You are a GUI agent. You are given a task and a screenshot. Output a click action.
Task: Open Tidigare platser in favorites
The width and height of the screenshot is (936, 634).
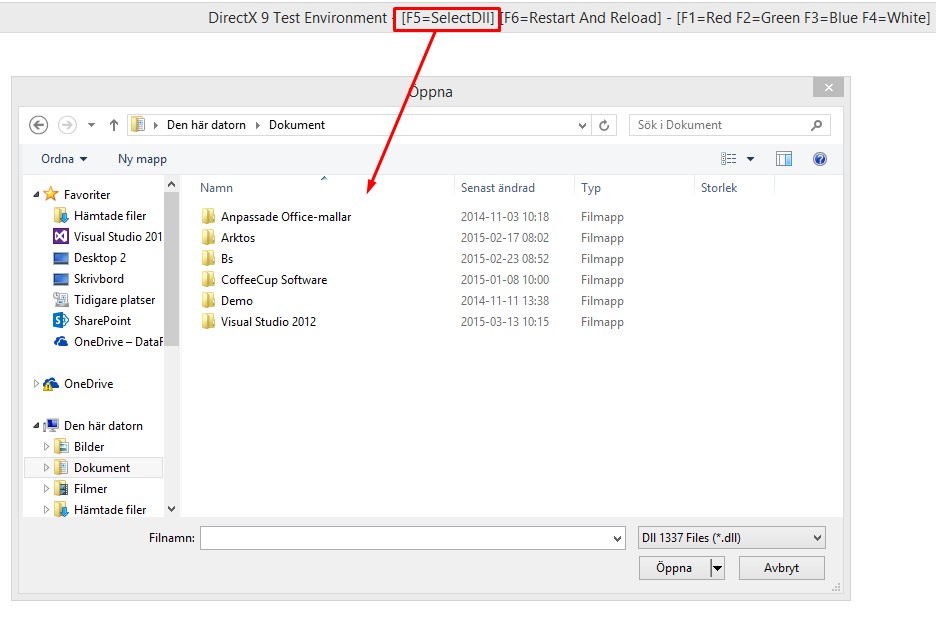(114, 300)
